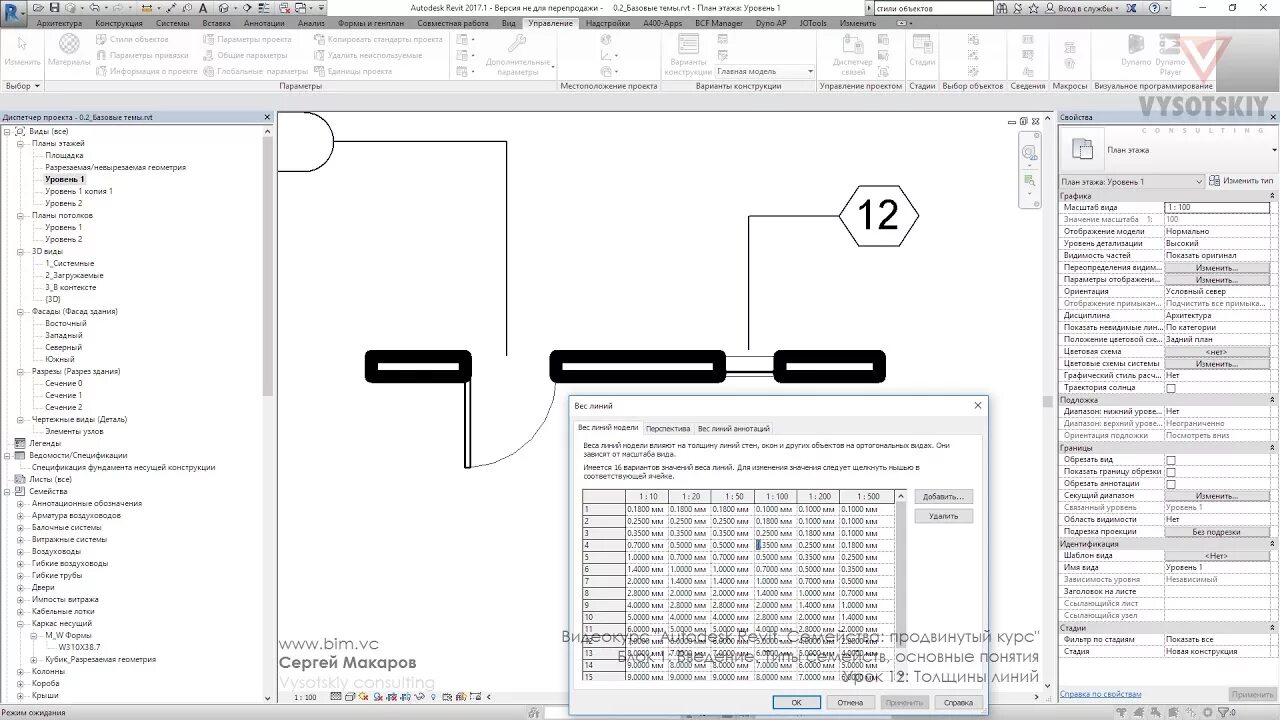The height and width of the screenshot is (720, 1280).
Task: Click the Цветовая схема <нет> button
Action: [1216, 352]
